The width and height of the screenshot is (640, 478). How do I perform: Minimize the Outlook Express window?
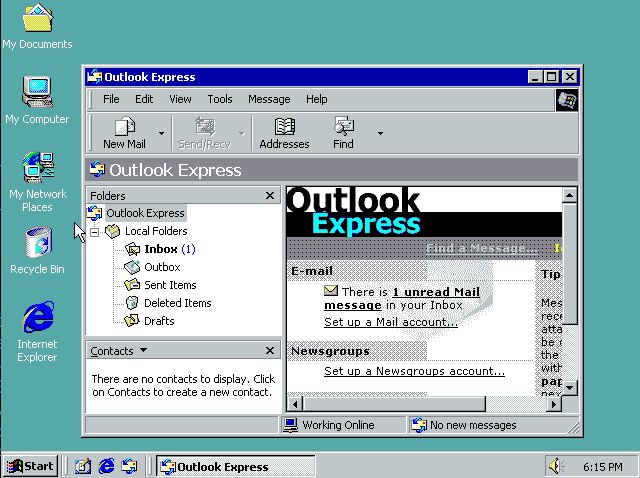pos(535,77)
